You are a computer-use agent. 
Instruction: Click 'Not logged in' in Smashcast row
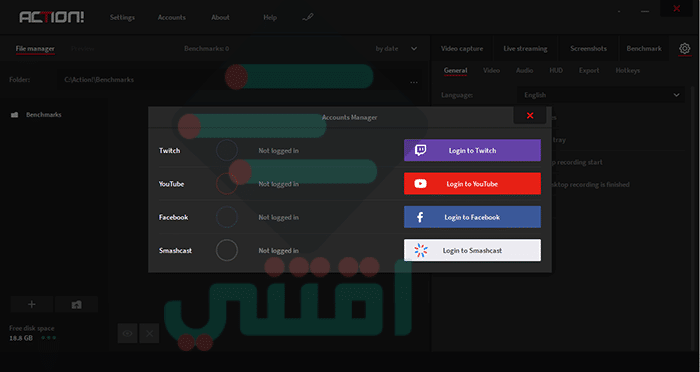[x=279, y=251]
